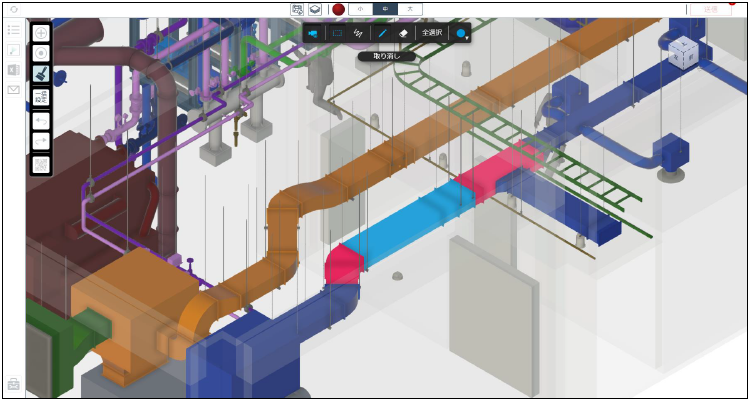Viewport: 749px width, 401px height.
Task: Click the plus circle zoom icon
Action: coord(41,33)
